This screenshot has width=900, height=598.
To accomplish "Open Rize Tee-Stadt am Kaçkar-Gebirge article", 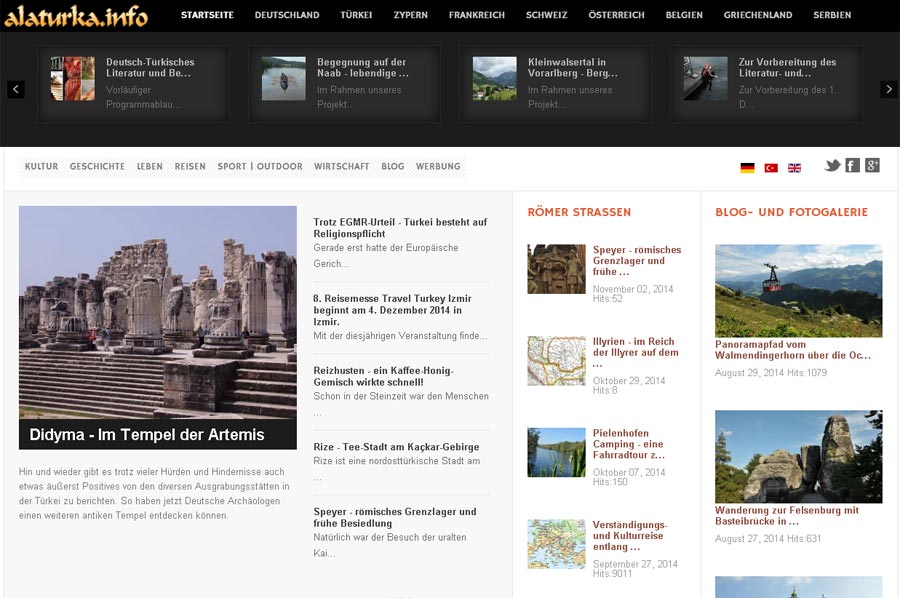I will click(396, 447).
